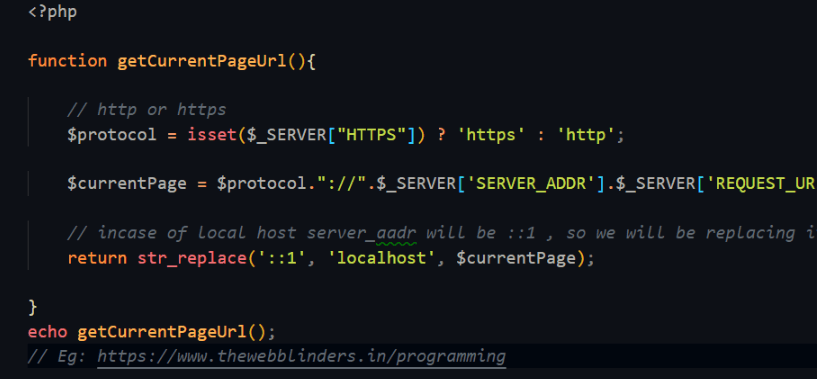Click the '$protocol' variable being assigned
This screenshot has height=379, width=817.
(112, 135)
